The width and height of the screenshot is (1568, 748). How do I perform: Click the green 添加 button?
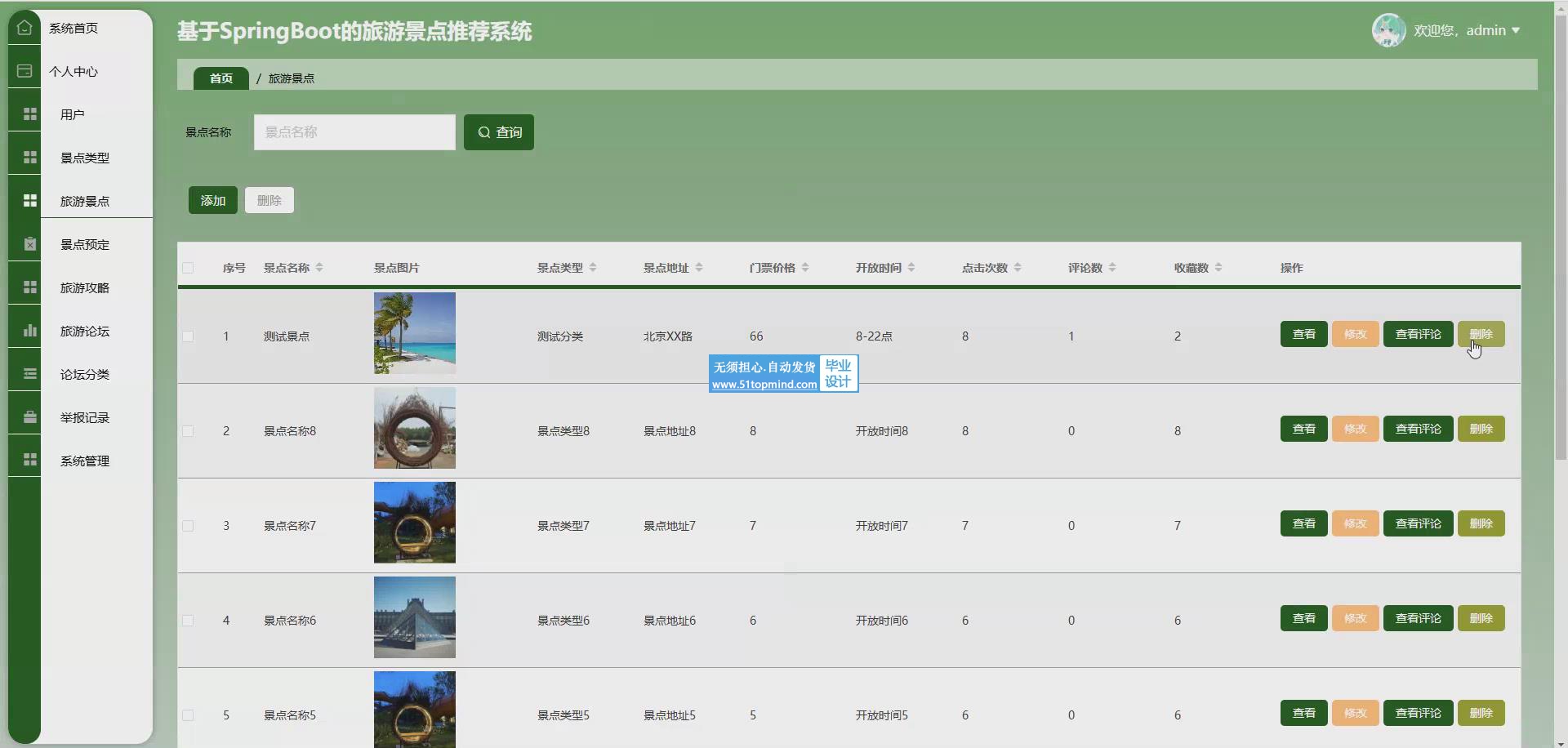click(212, 200)
